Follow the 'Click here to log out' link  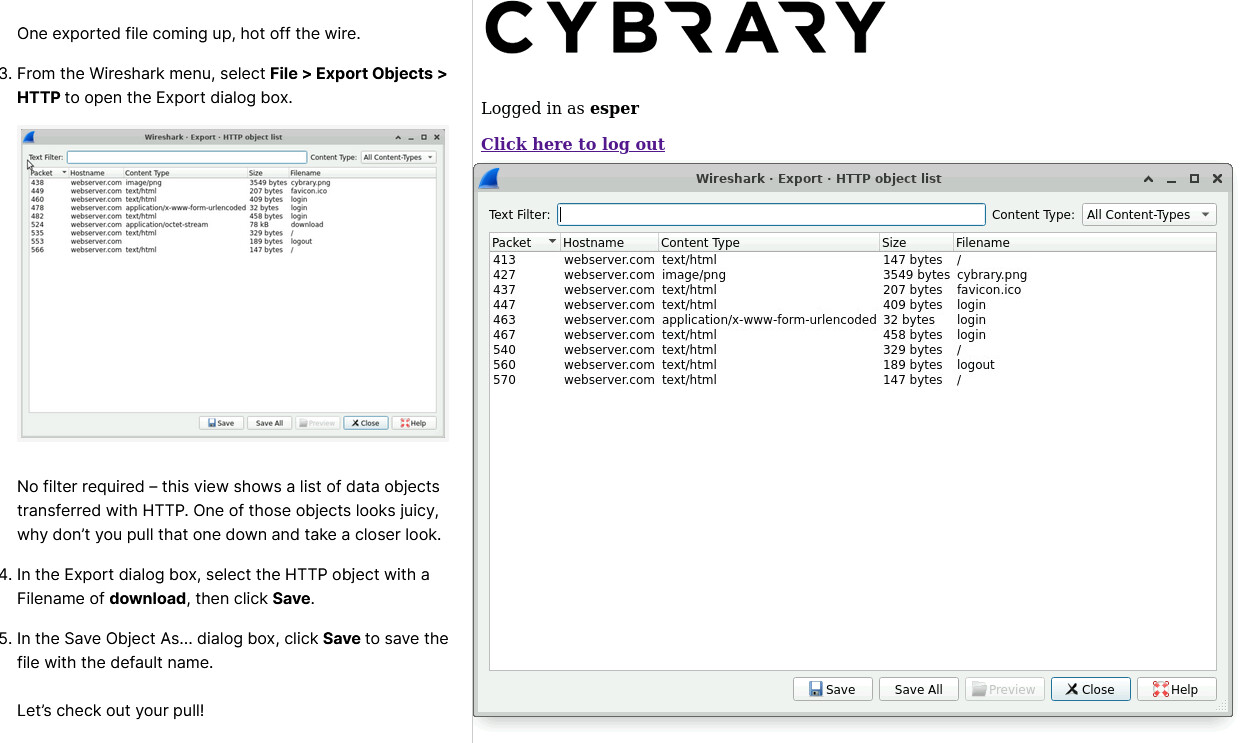(572, 144)
